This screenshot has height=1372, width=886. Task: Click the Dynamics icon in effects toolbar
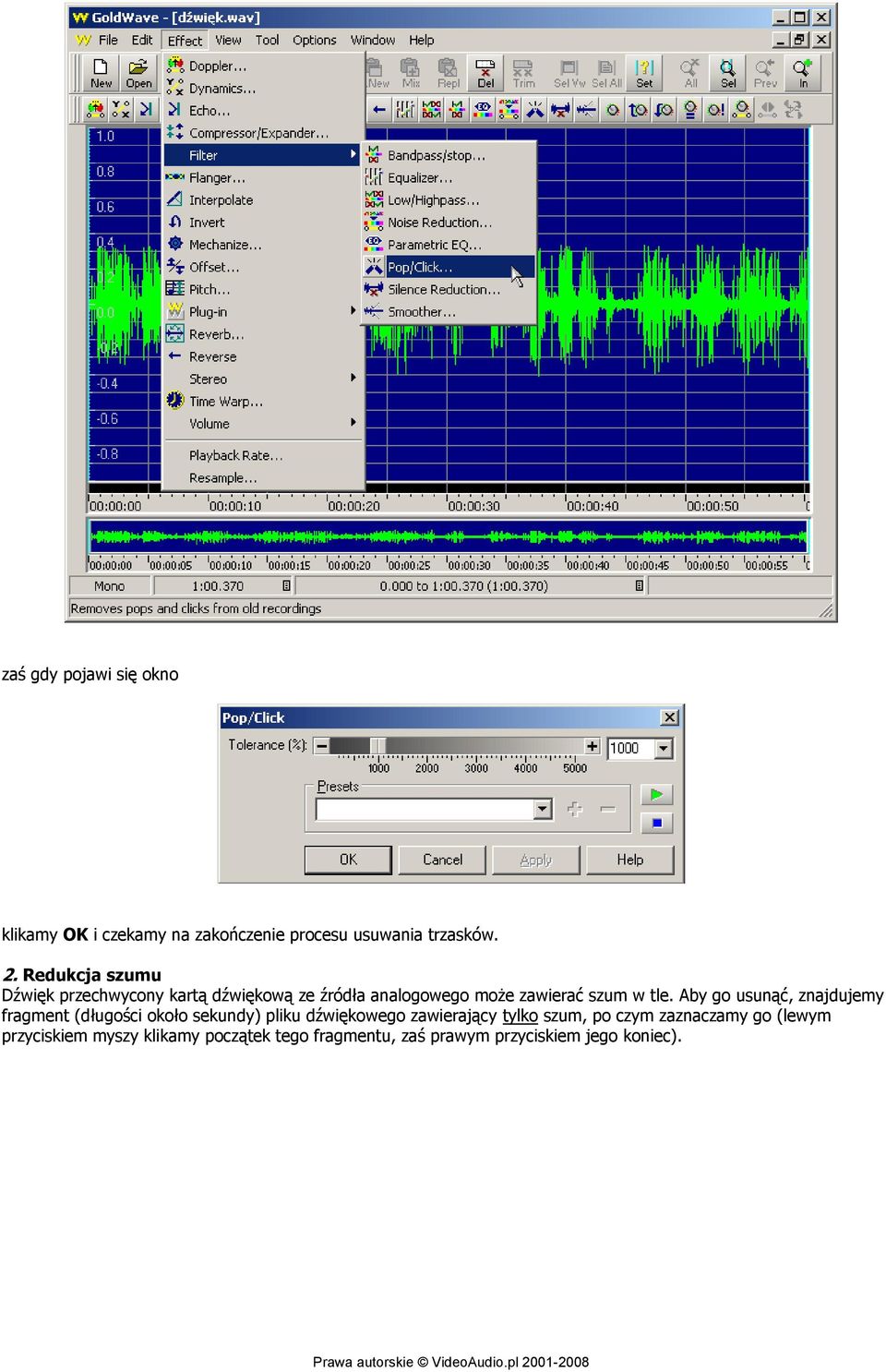[121, 110]
